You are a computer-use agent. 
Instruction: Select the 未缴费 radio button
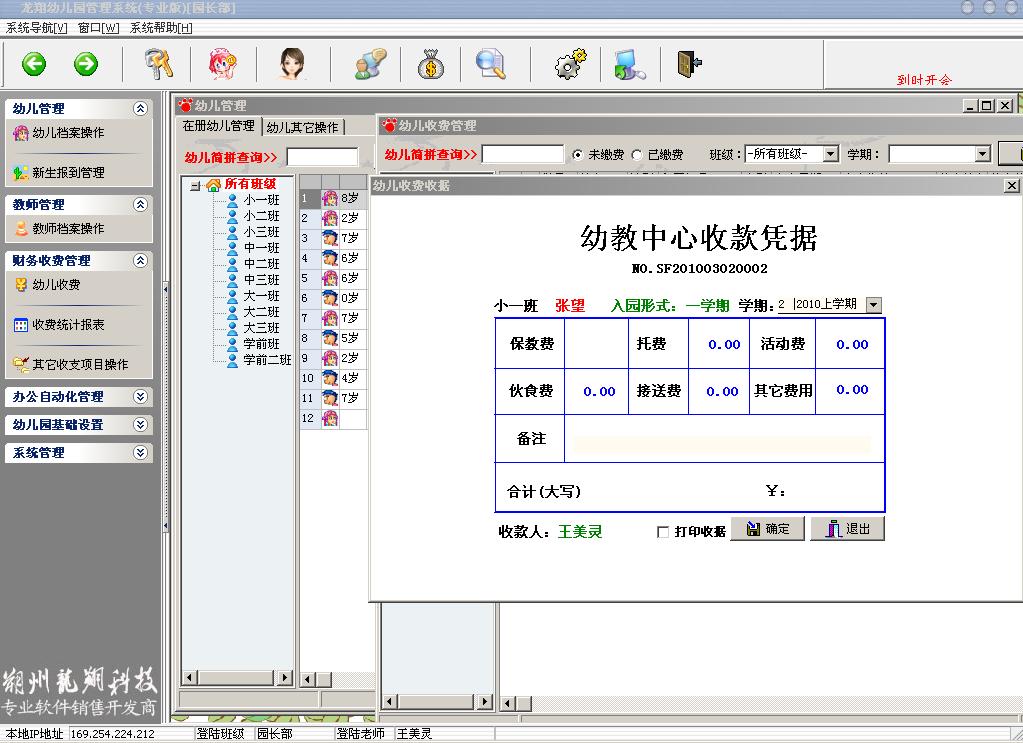577,155
